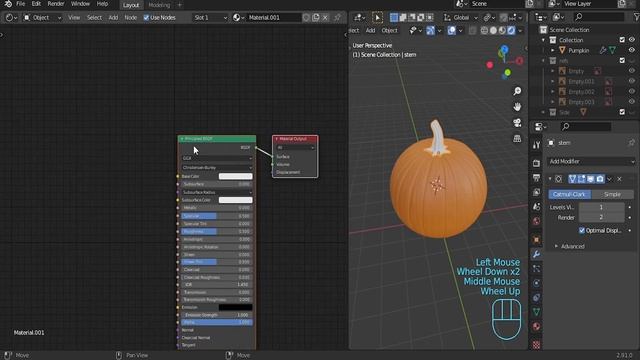Click the Subsurface Color swatch
Image resolution: width=640 pixels, height=360 pixels.
point(236,200)
